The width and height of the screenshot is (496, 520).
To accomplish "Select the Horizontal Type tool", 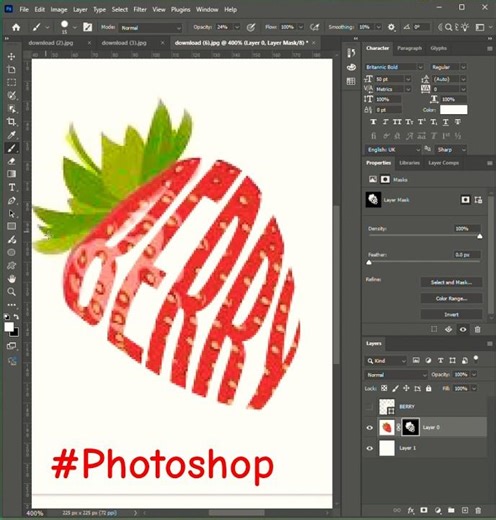I will tap(11, 187).
